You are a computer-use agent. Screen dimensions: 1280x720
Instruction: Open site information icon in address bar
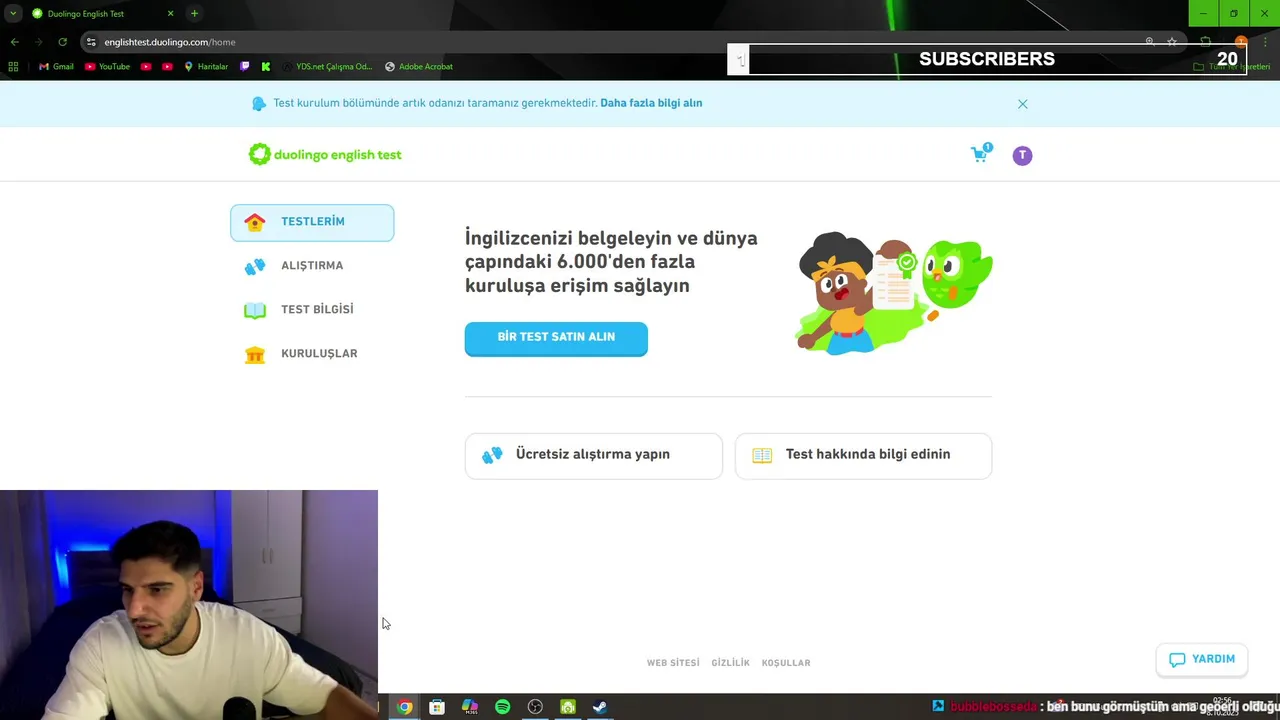click(x=91, y=42)
